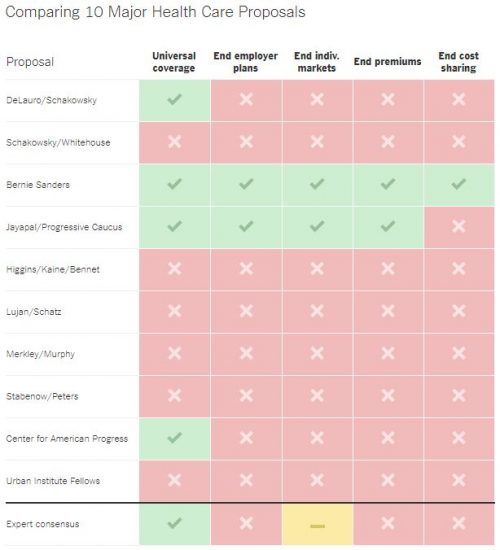Click Jayapal/Progressive Caucus end premiums checkmark

388,226
